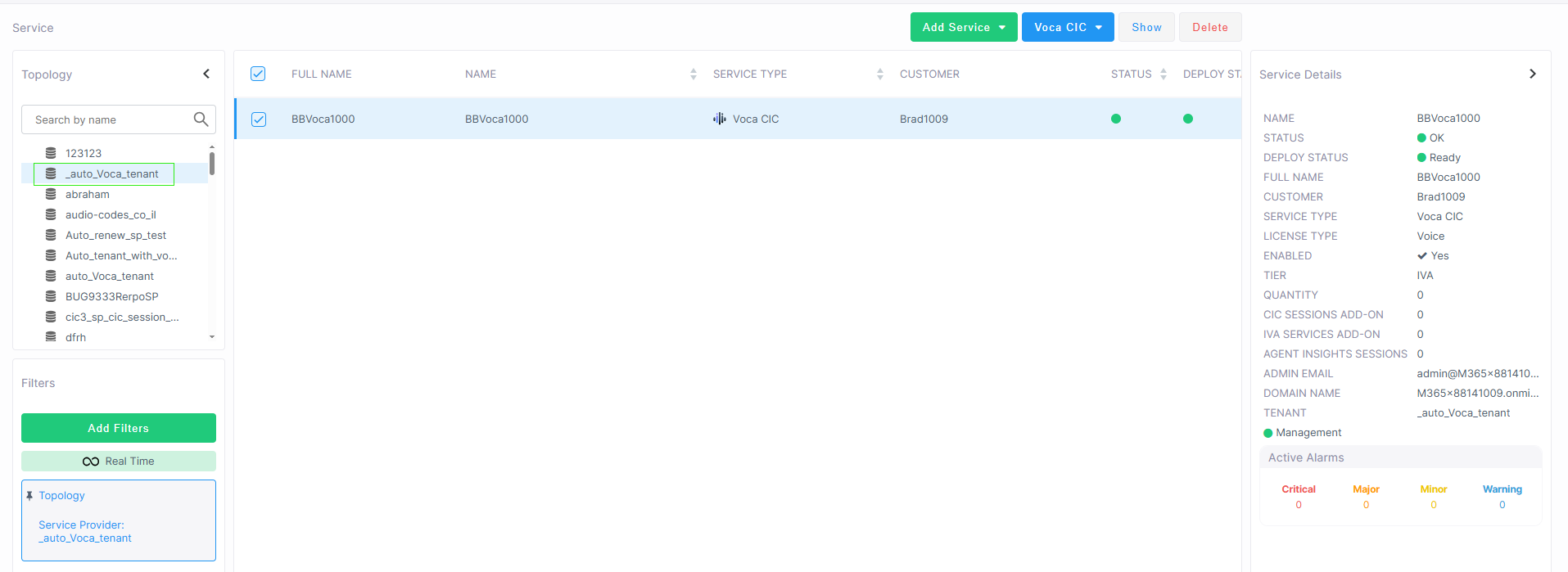The image size is (1568, 572).
Task: Select auto_Voca_tenant in topology tree
Action: click(x=110, y=277)
